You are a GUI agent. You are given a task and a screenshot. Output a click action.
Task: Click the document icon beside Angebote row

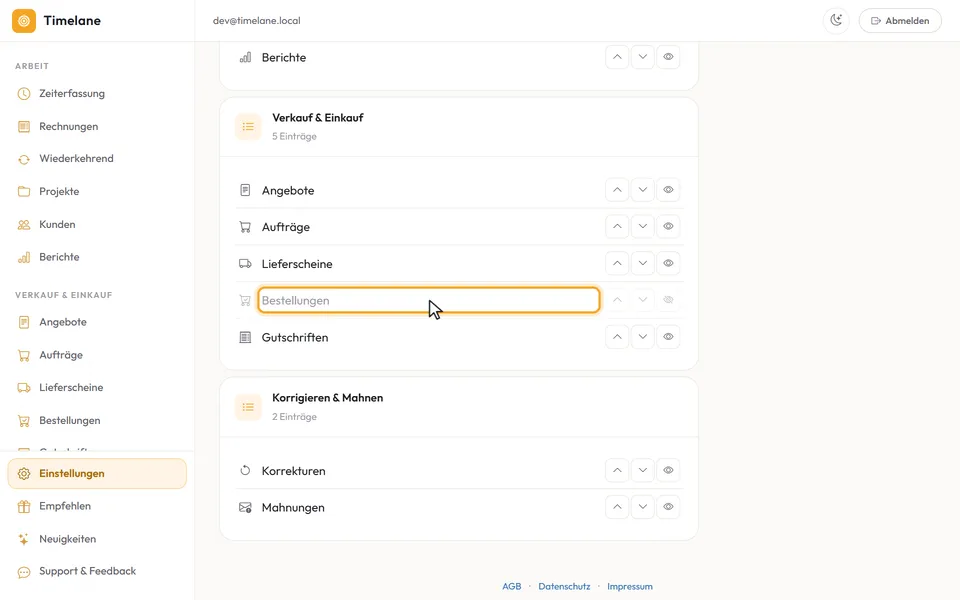pyautogui.click(x=245, y=190)
